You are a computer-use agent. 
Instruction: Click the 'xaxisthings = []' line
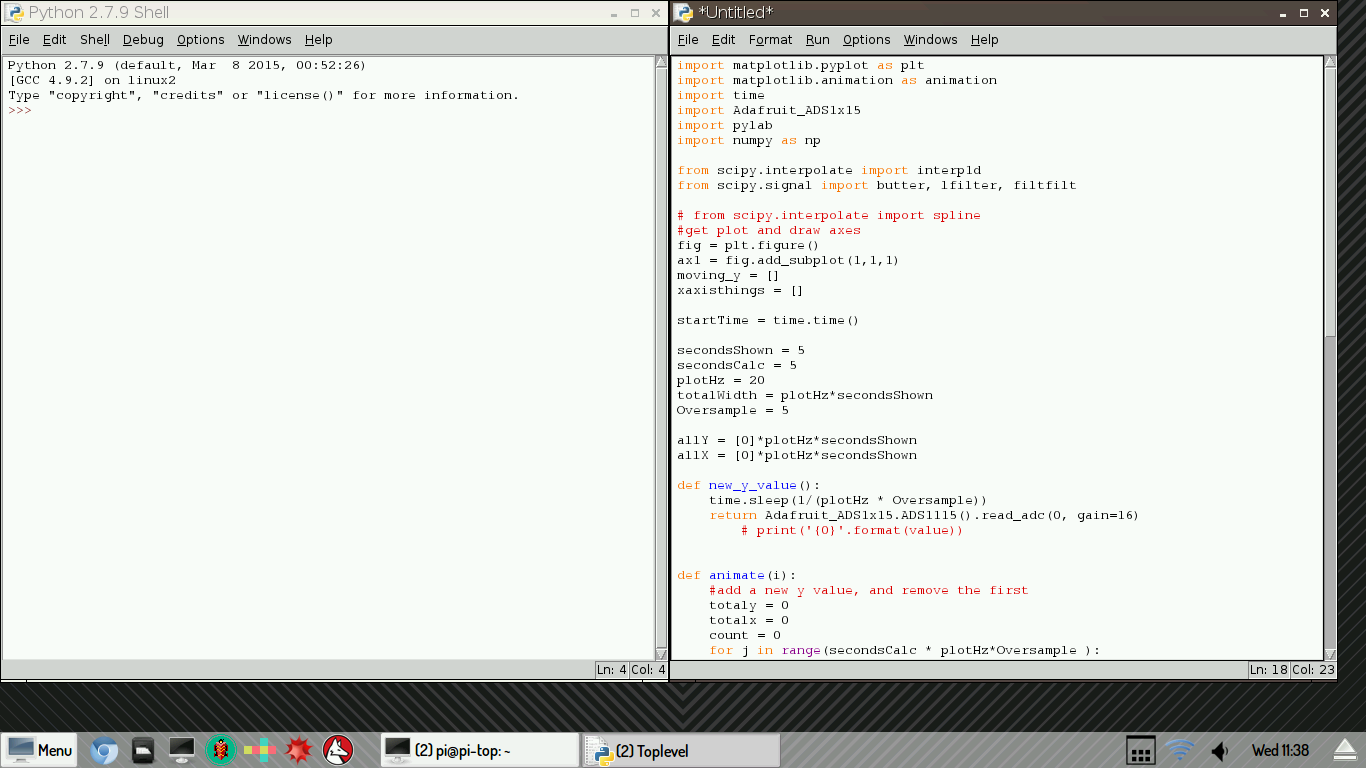pyautogui.click(x=740, y=290)
